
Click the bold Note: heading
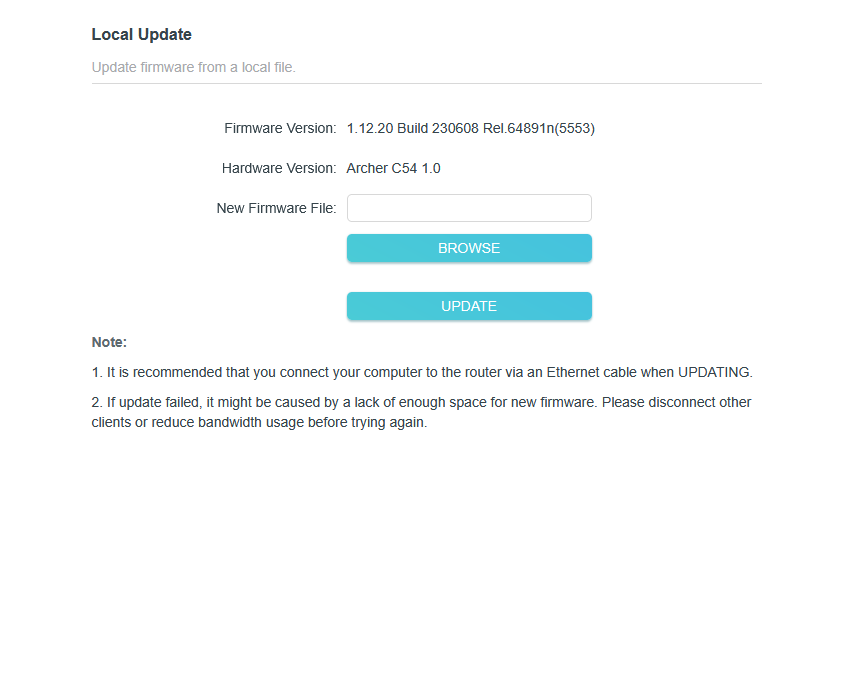click(x=109, y=342)
